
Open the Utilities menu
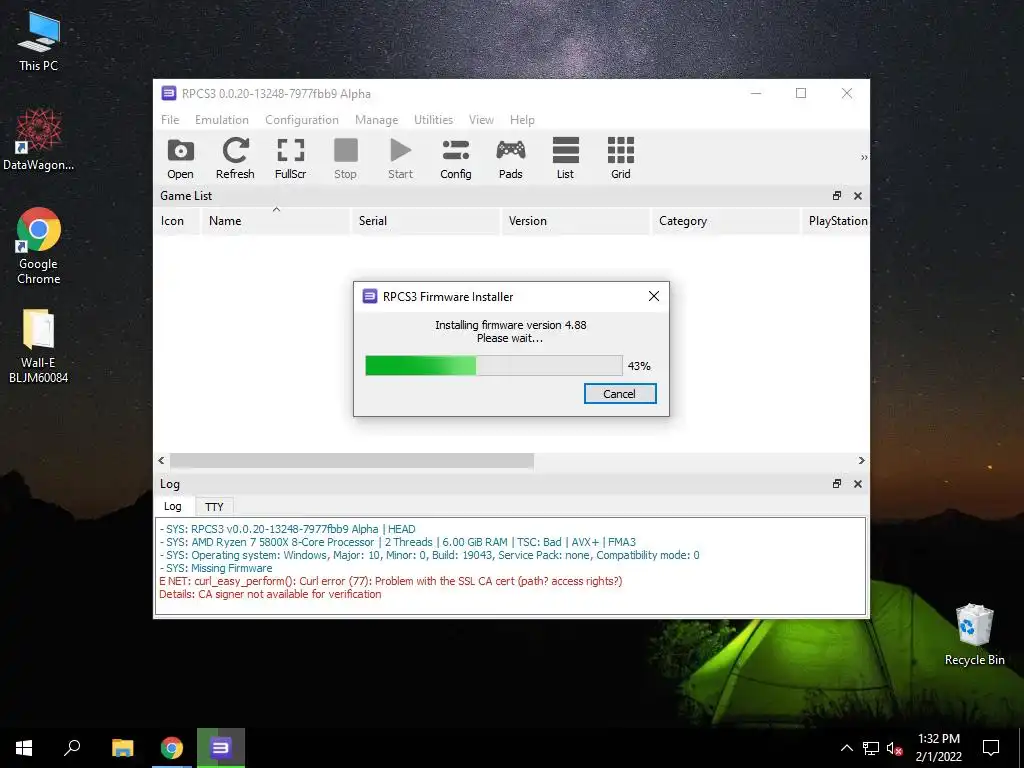433,120
